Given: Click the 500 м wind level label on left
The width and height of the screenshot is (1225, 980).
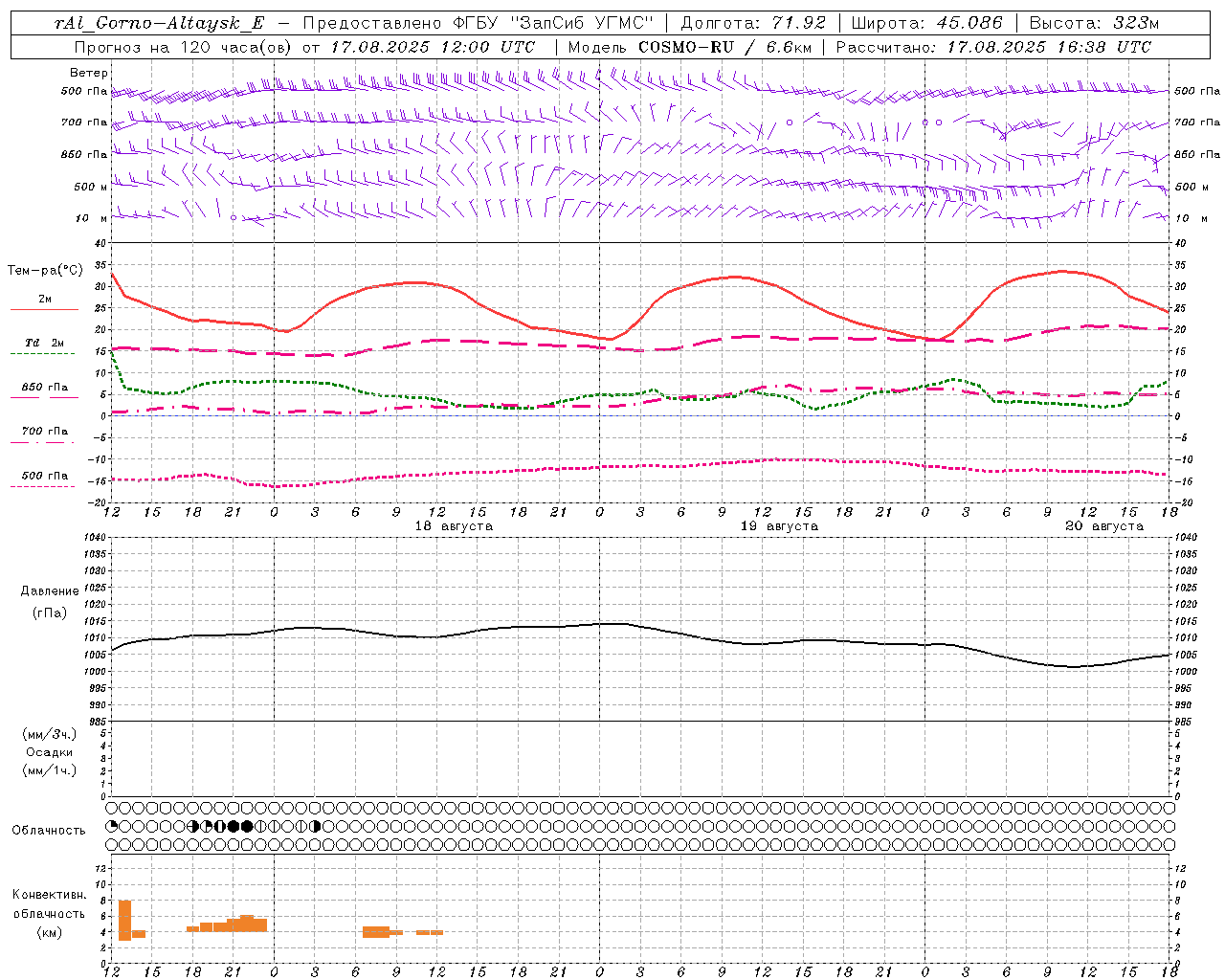Looking at the screenshot, I should 92,187.
